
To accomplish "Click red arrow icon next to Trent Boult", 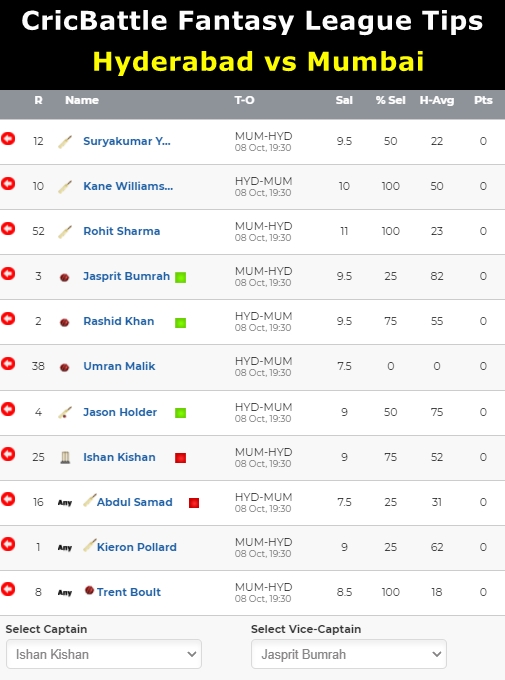I will 8,589.
